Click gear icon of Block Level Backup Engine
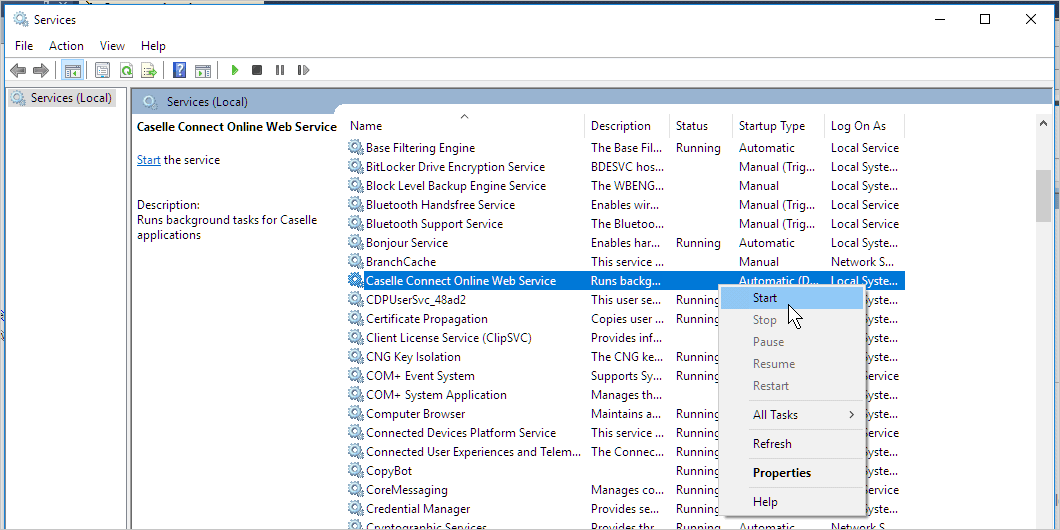Screen dimensions: 1060x530 [356, 185]
